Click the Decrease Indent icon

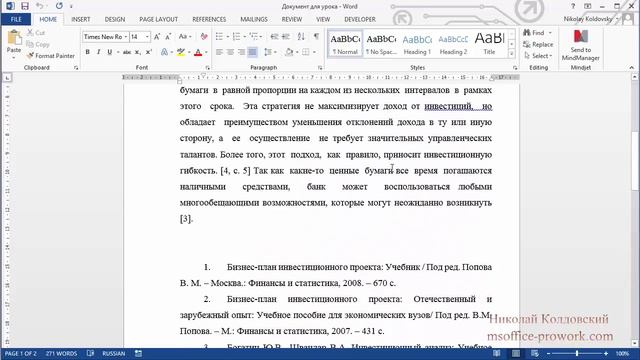[x=274, y=37]
